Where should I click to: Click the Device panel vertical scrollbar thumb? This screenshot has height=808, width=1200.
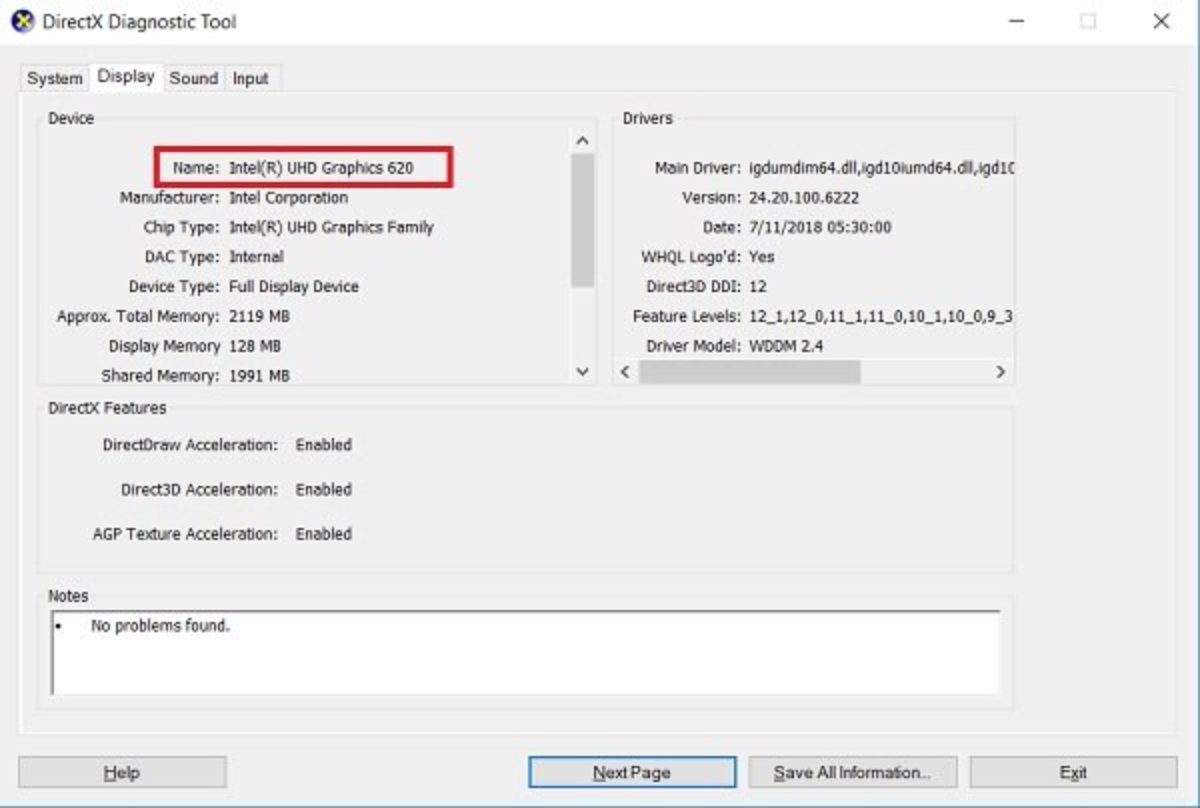click(x=583, y=220)
